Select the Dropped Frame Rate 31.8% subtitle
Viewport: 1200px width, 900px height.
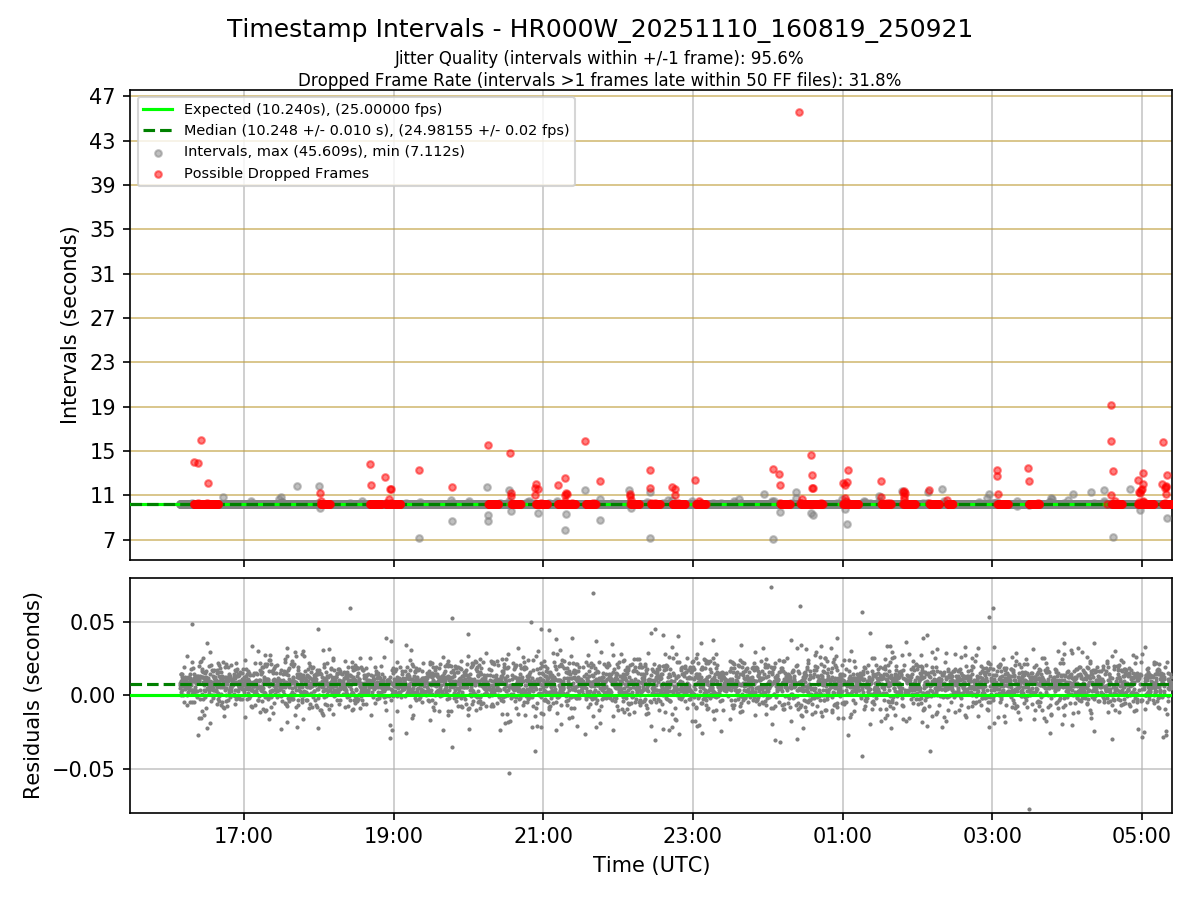click(x=599, y=80)
